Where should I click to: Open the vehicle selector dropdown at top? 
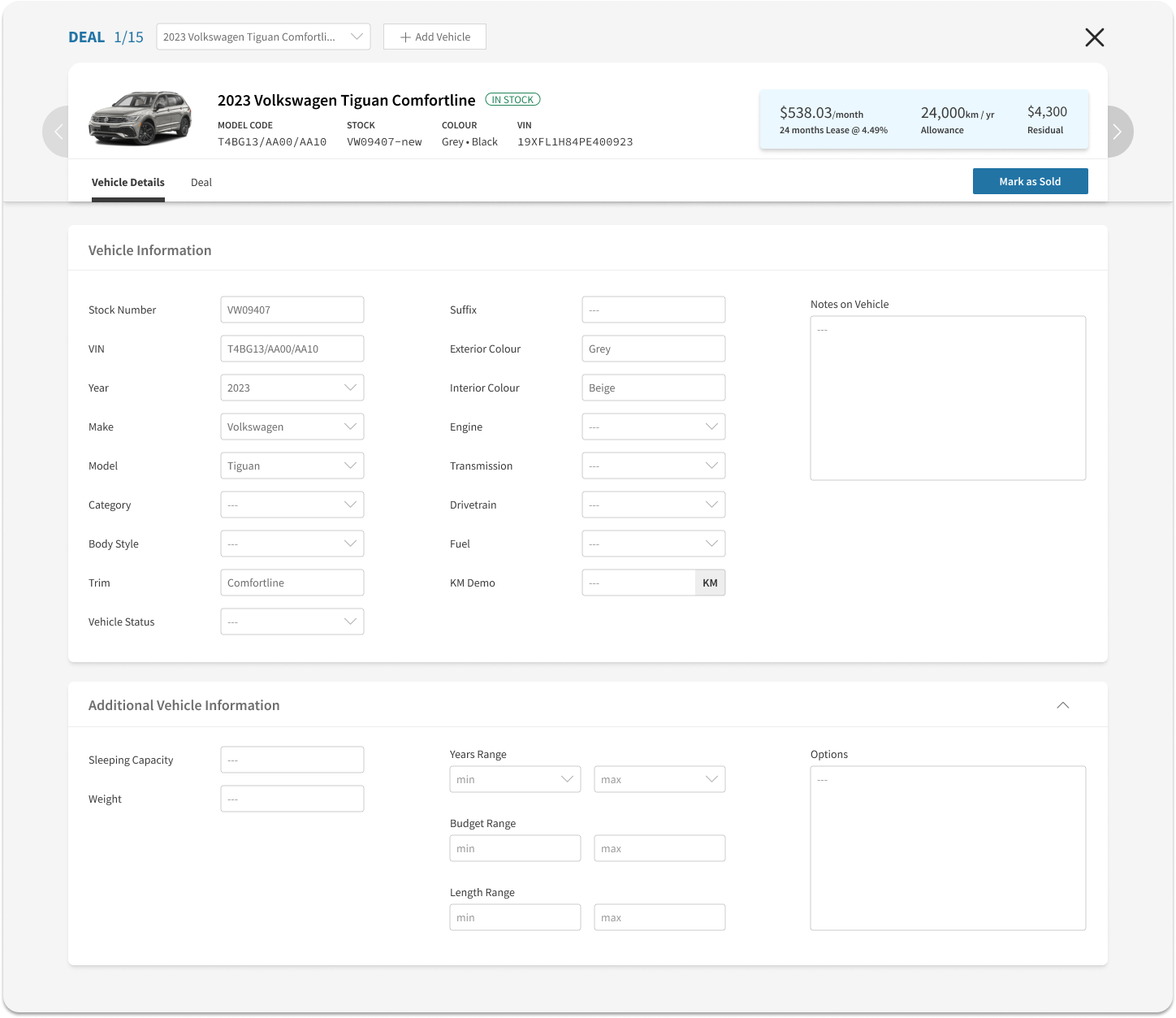click(262, 37)
